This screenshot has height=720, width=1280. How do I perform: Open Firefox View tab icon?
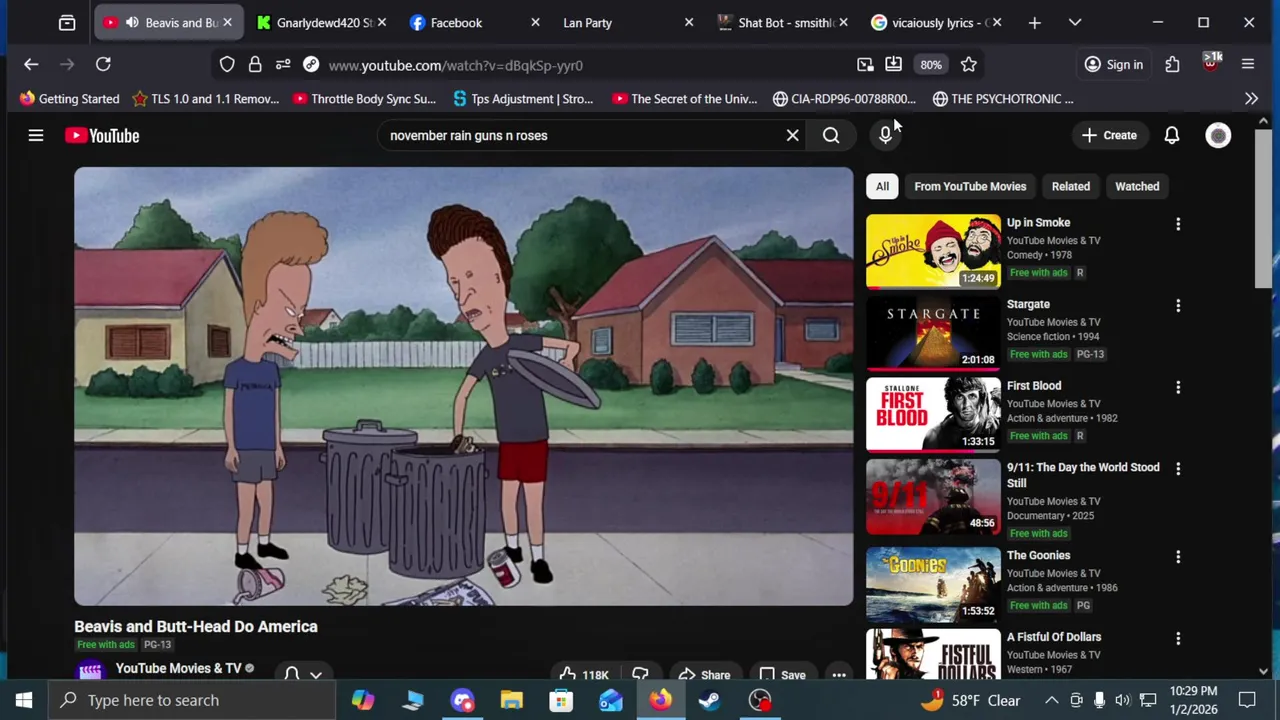67,22
